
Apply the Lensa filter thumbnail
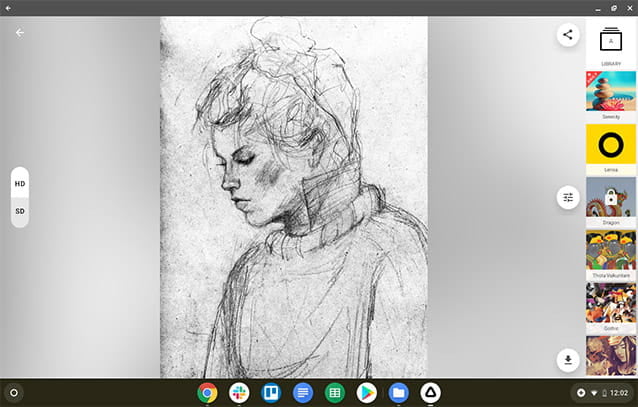point(611,144)
